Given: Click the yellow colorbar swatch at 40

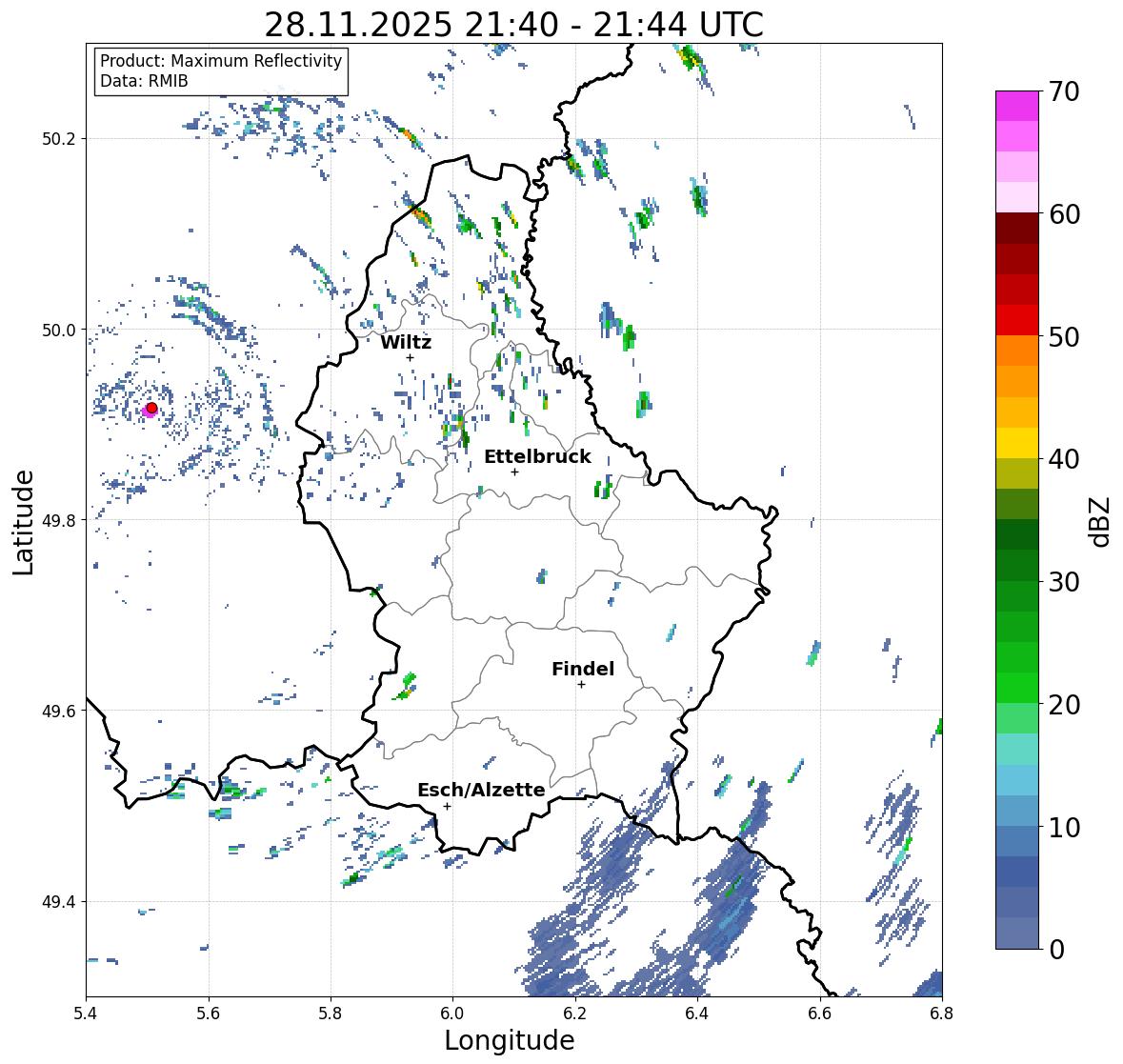Looking at the screenshot, I should pos(1017,443).
